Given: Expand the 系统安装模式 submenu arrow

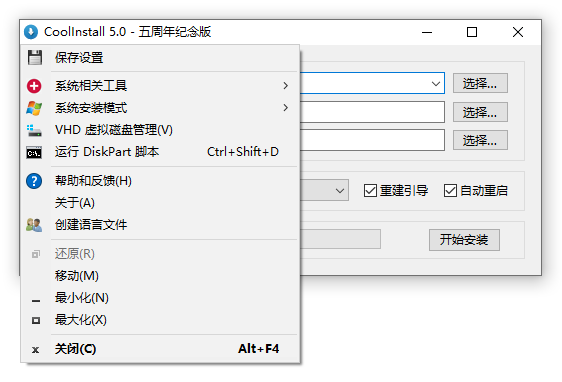Looking at the screenshot, I should 286,108.
